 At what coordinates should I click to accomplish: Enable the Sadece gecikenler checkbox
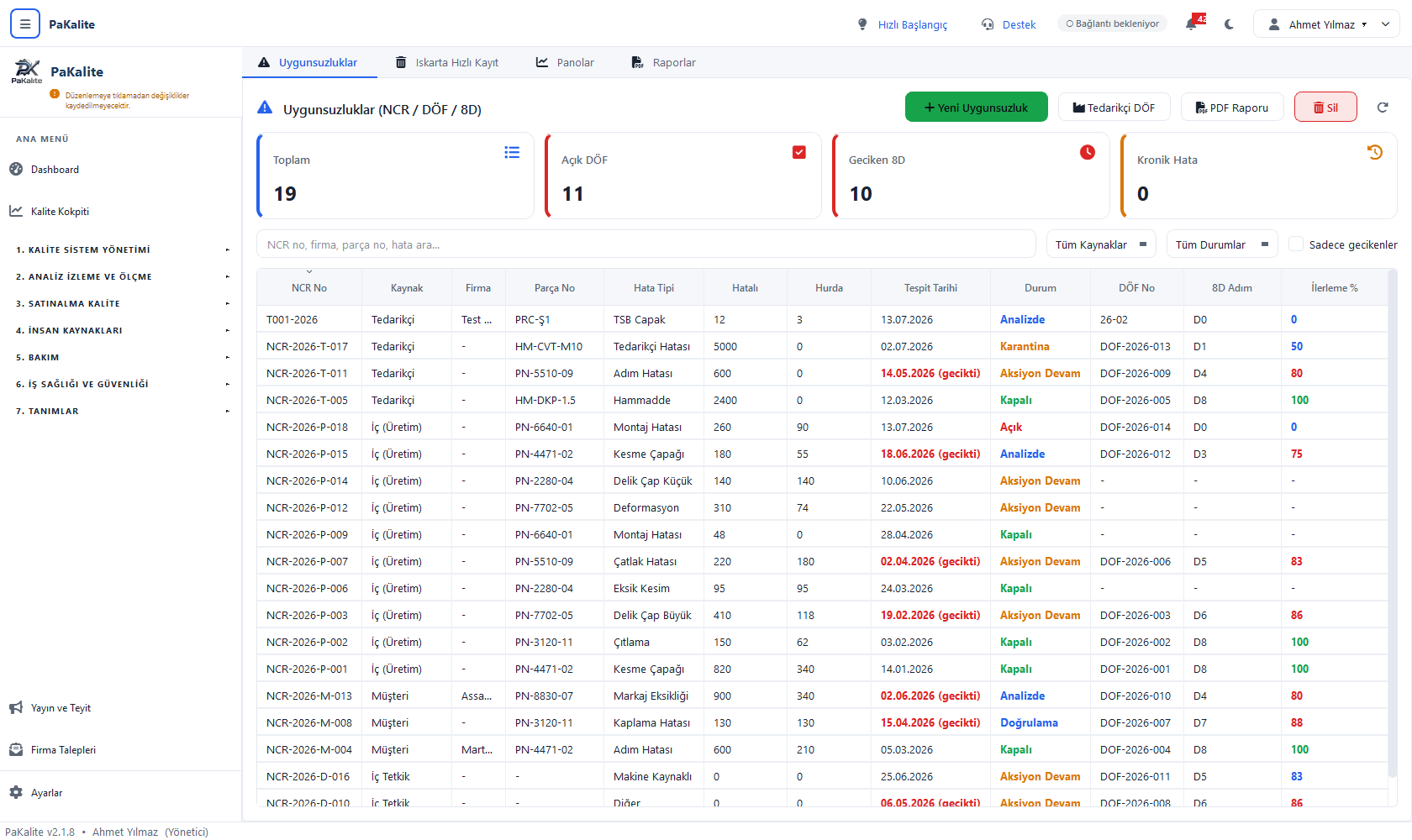tap(1296, 244)
